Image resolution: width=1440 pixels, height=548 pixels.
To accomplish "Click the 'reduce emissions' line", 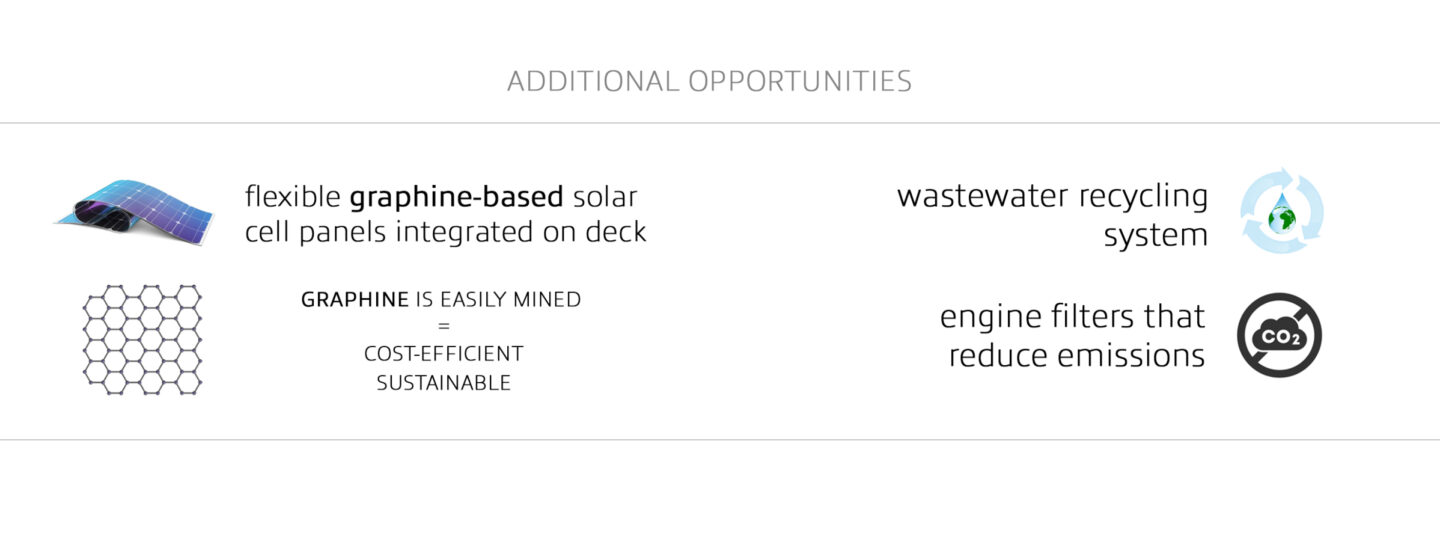I will coord(1077,355).
